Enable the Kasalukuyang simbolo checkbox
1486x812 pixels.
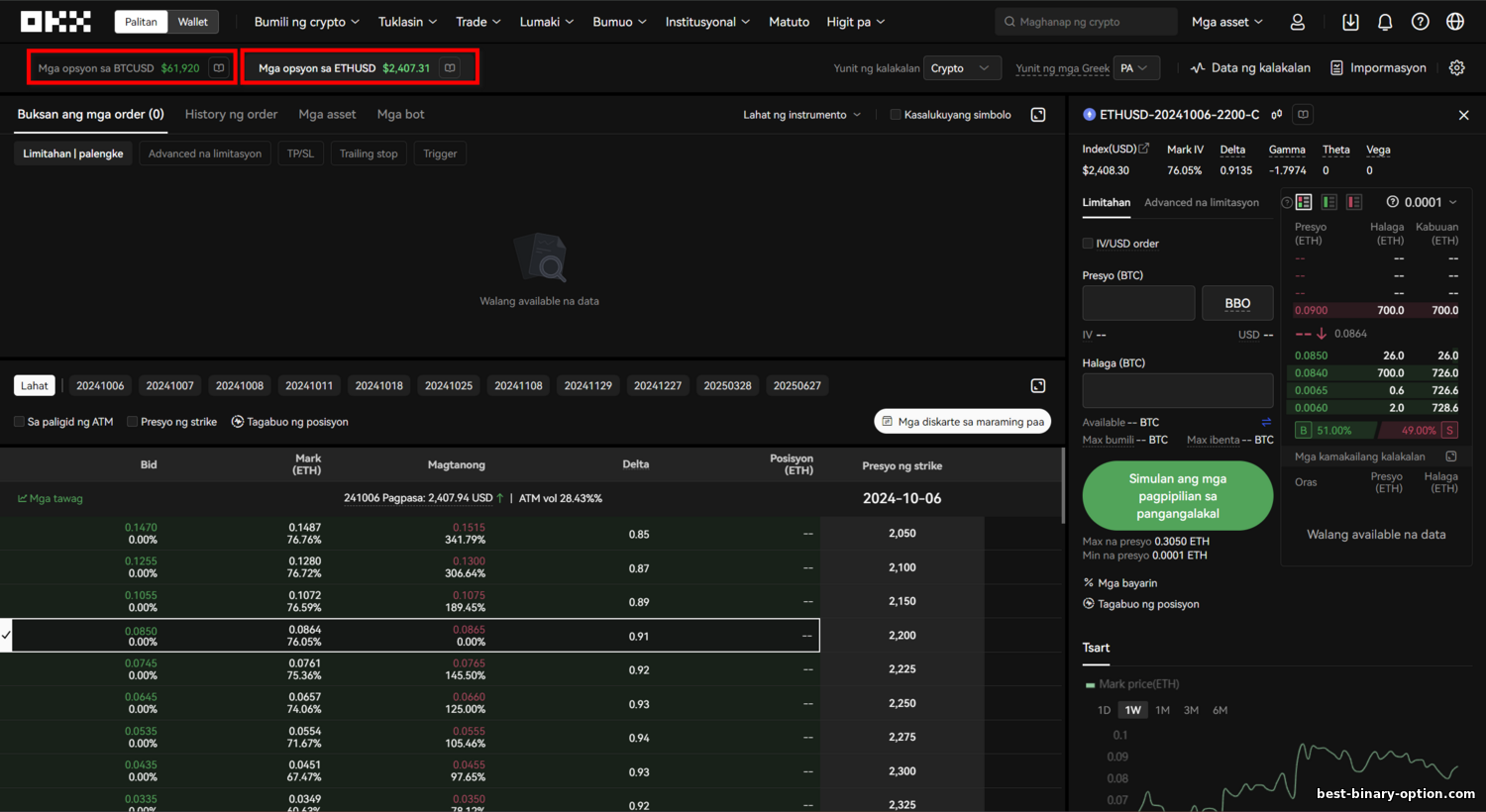click(896, 115)
